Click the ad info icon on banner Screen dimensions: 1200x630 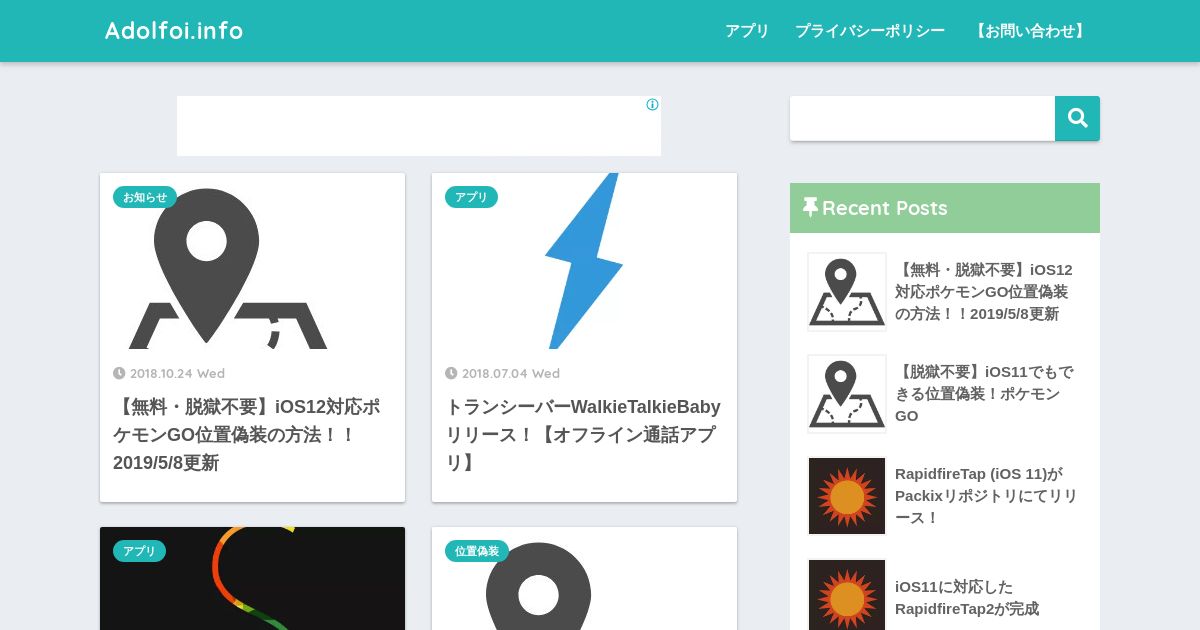click(652, 104)
